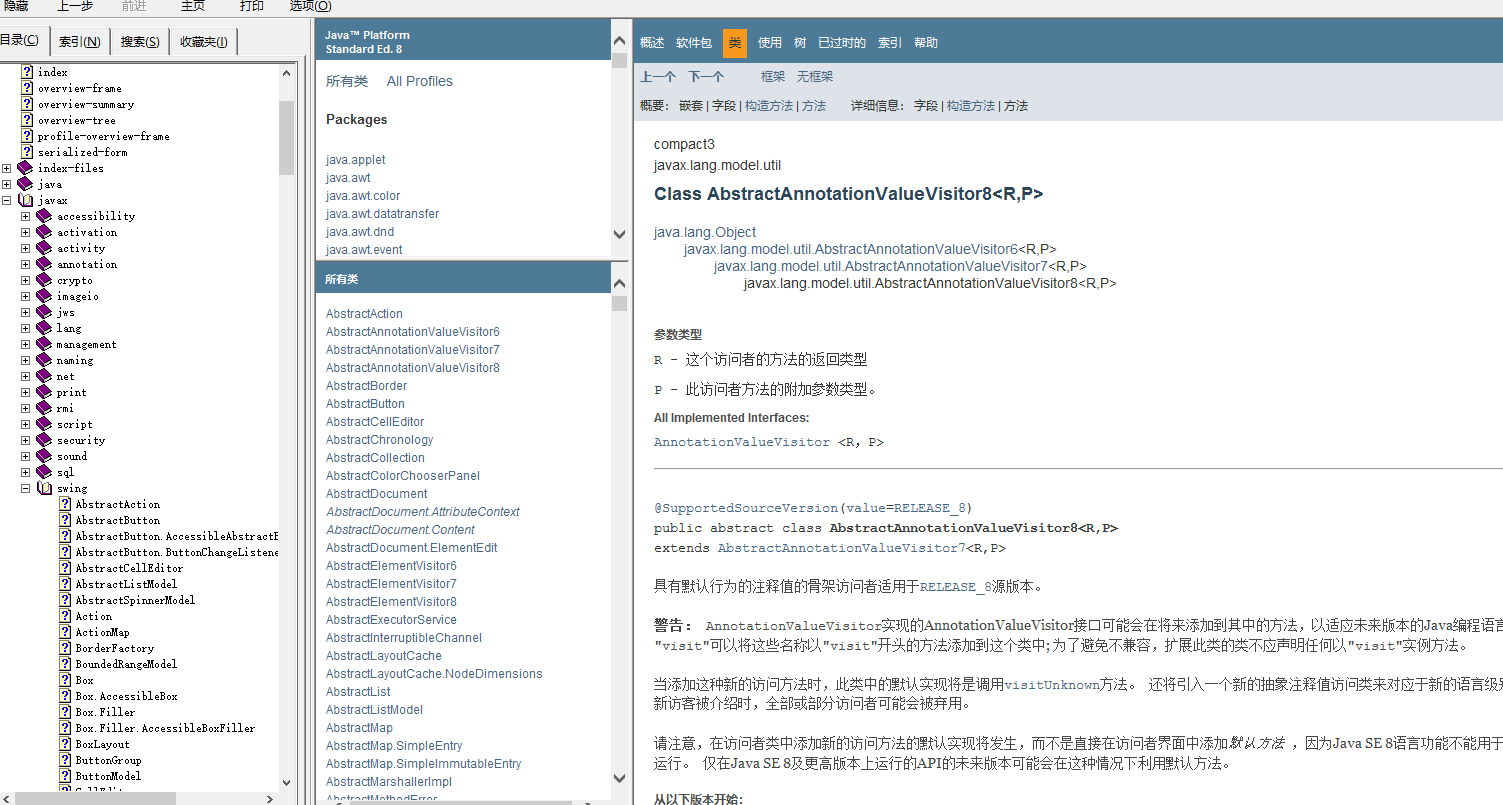Open the 选项(O) menu
Screen dimensions: 1503x805
[x=310, y=6]
